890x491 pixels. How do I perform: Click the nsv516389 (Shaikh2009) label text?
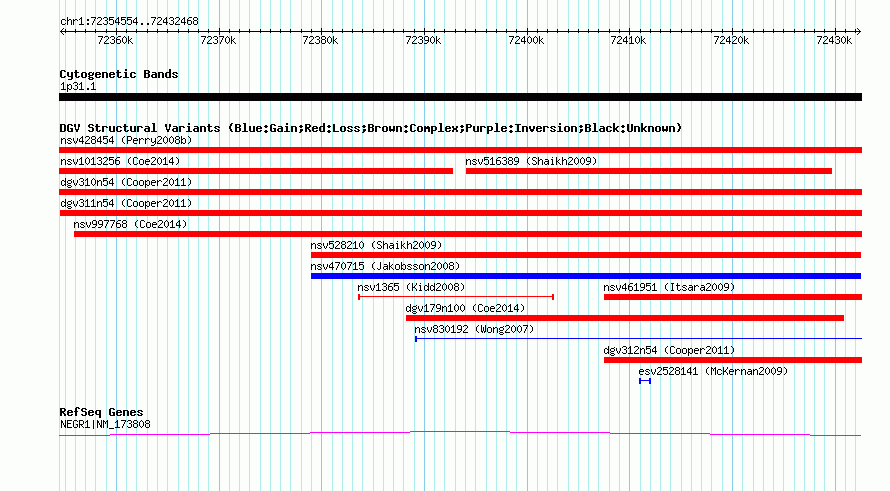[531, 161]
